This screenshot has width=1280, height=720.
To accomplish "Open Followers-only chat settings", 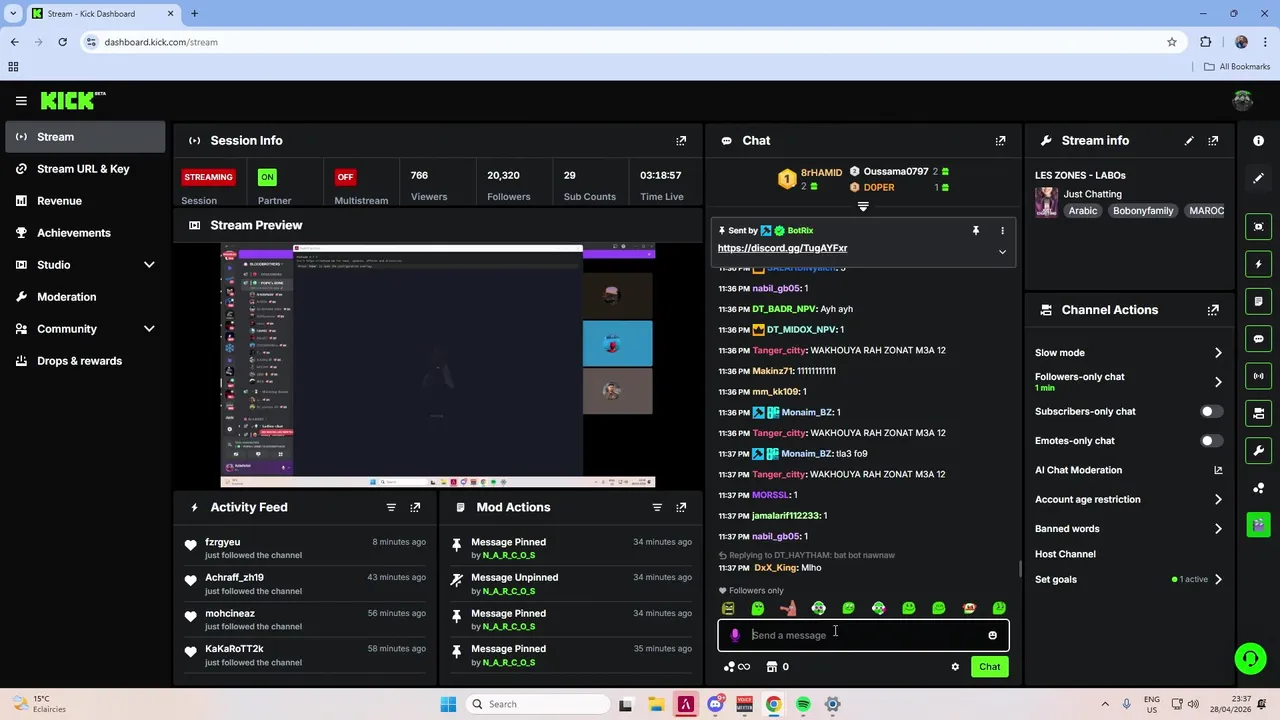I will (1129, 382).
